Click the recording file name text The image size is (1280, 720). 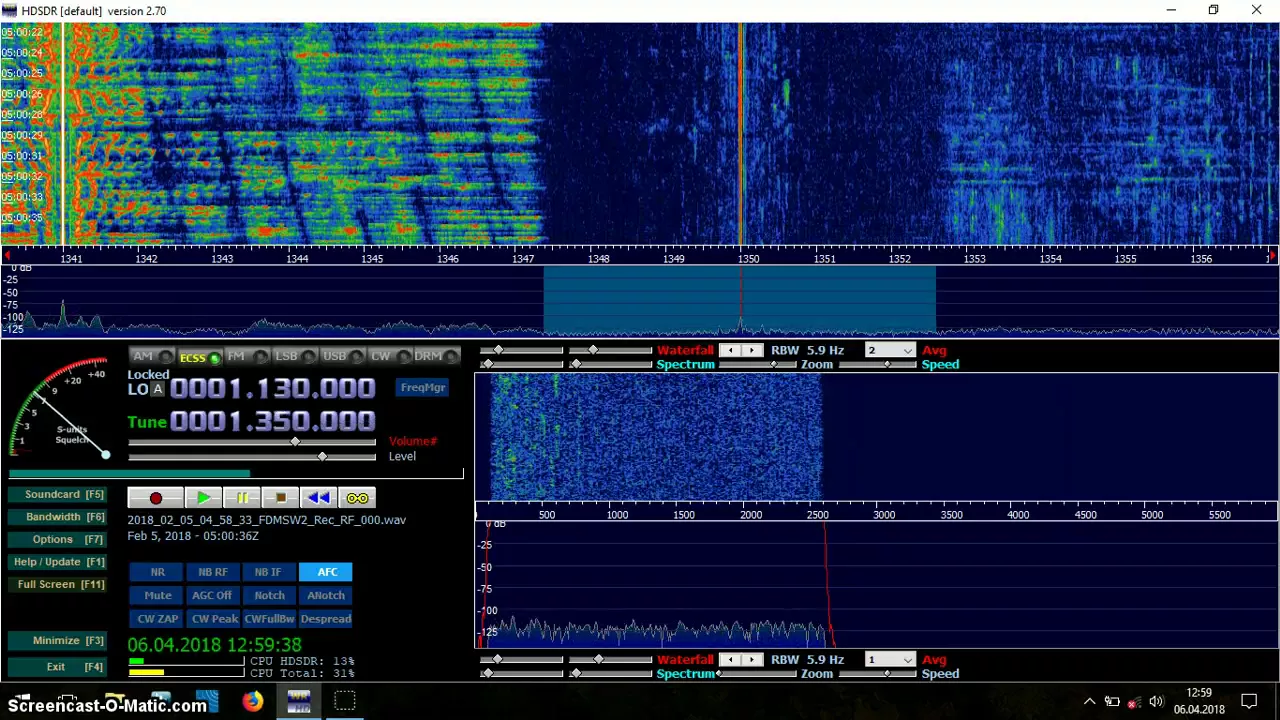[267, 520]
